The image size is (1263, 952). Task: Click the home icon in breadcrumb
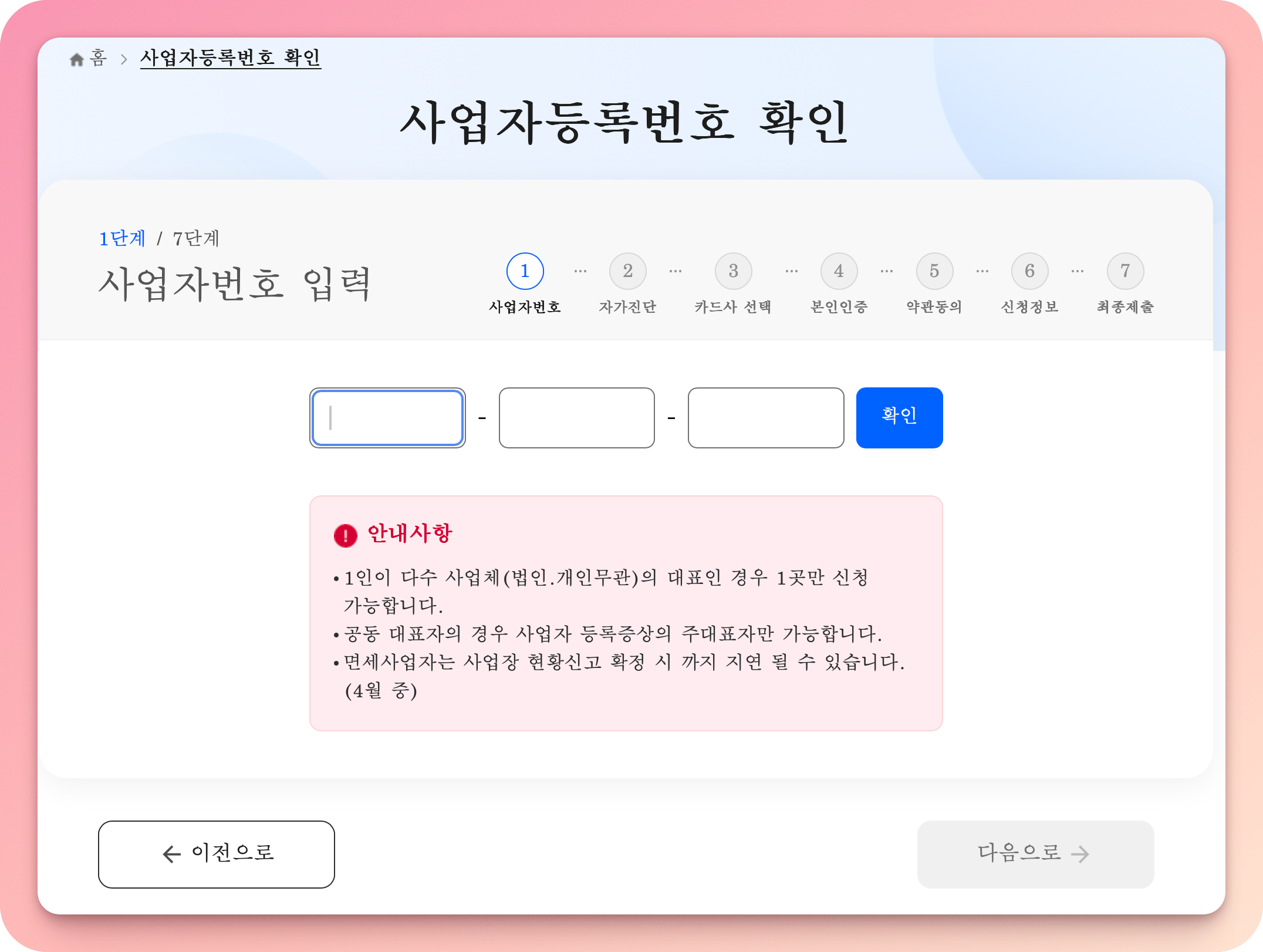[x=77, y=59]
